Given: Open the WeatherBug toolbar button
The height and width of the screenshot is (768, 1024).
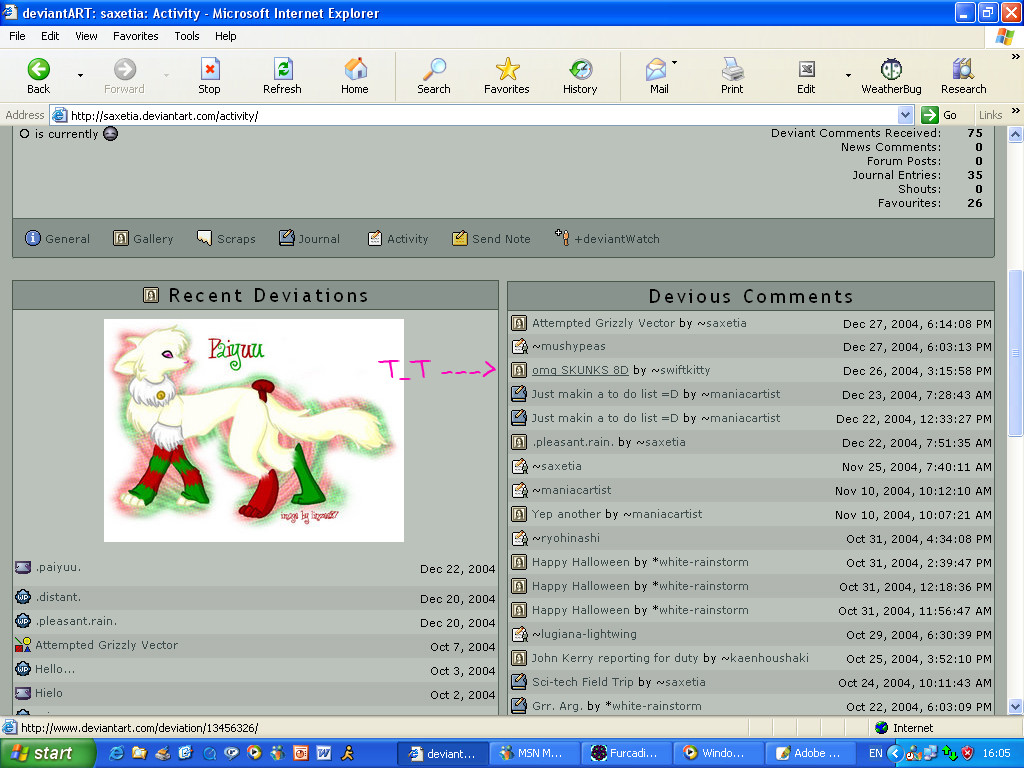Looking at the screenshot, I should click(891, 76).
